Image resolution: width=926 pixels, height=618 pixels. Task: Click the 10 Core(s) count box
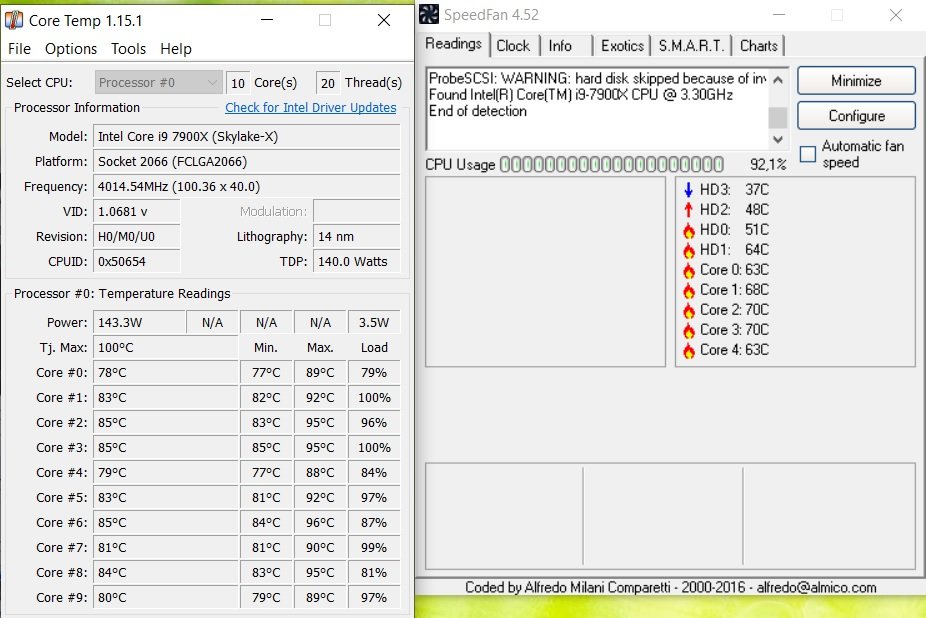237,83
